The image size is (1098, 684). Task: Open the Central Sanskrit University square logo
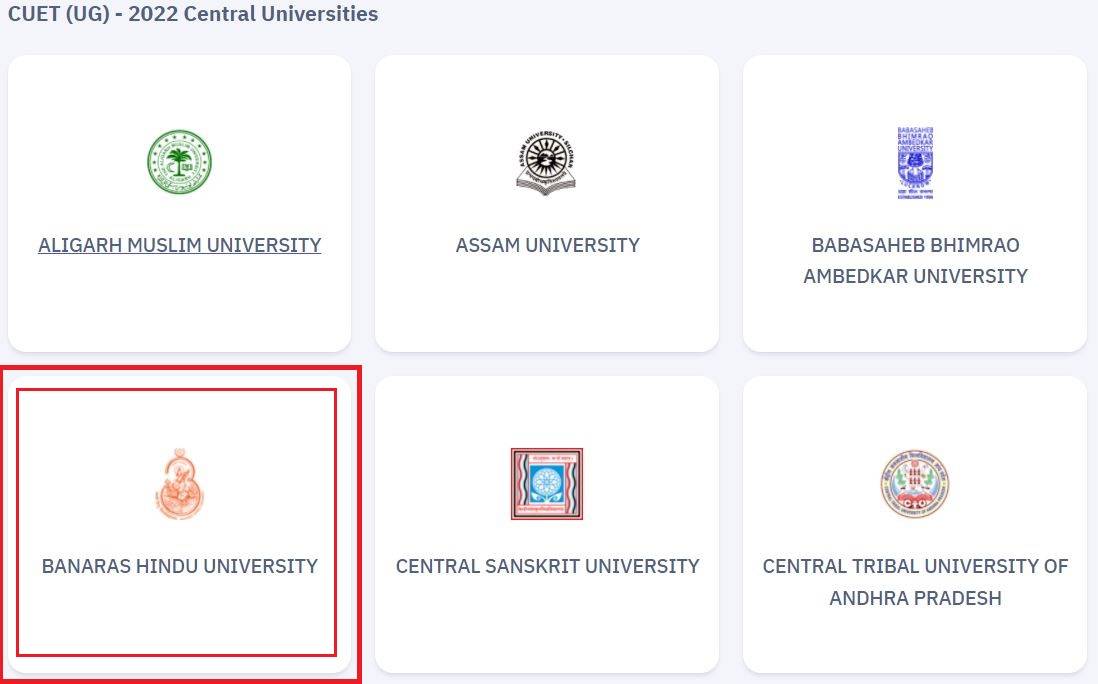tap(547, 484)
